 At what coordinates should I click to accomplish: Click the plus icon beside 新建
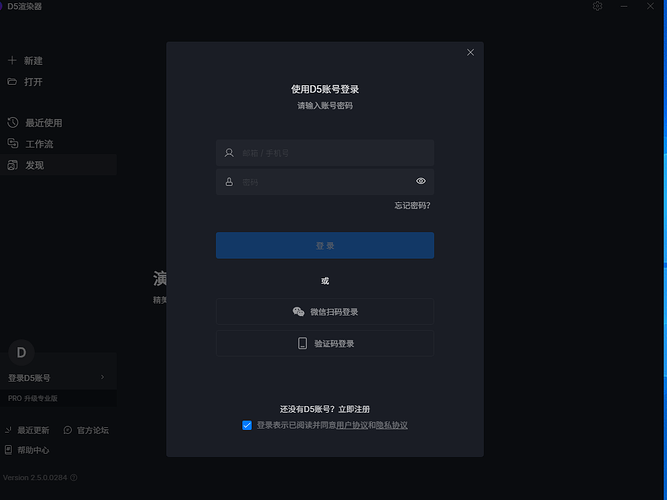pyautogui.click(x=12, y=60)
